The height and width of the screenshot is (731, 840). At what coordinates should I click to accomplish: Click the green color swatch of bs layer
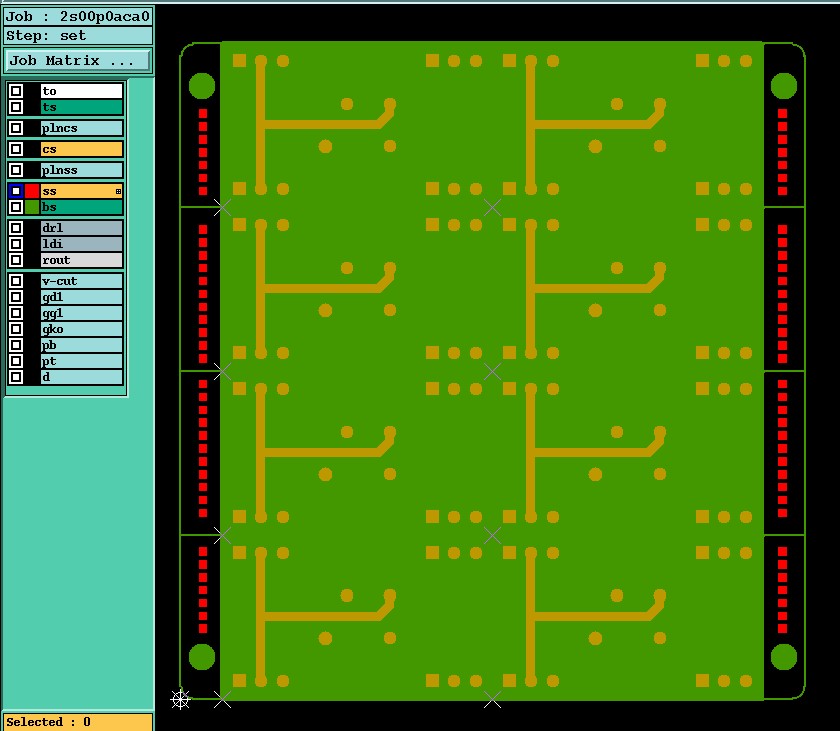point(32,207)
